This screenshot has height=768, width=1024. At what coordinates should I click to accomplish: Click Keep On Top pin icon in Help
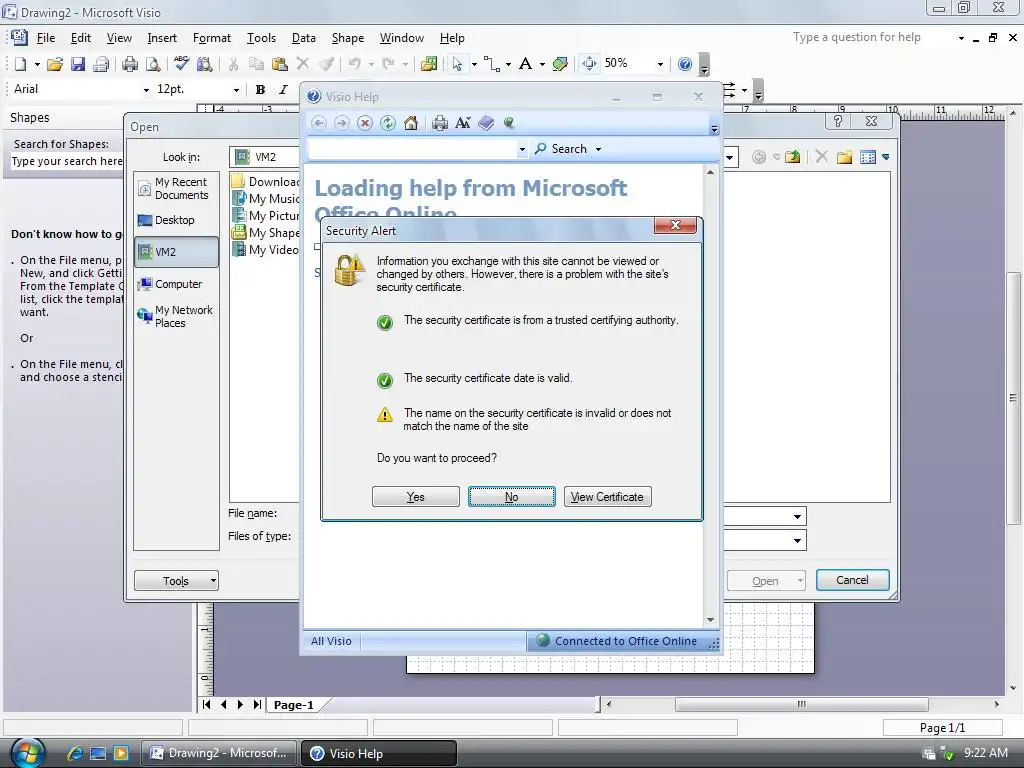point(509,123)
